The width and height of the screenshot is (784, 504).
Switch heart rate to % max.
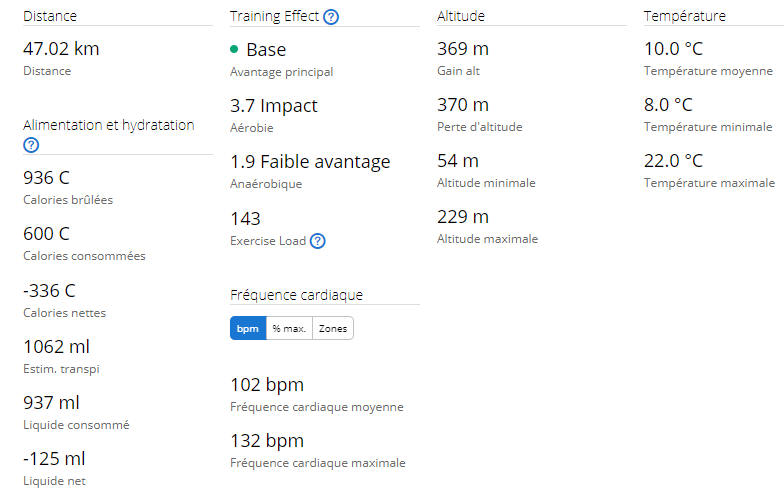(290, 328)
